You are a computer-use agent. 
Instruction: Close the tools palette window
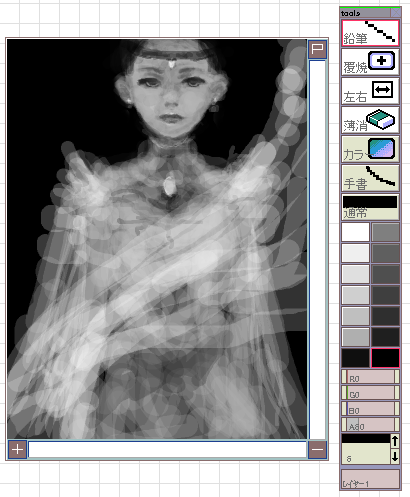tap(395, 13)
